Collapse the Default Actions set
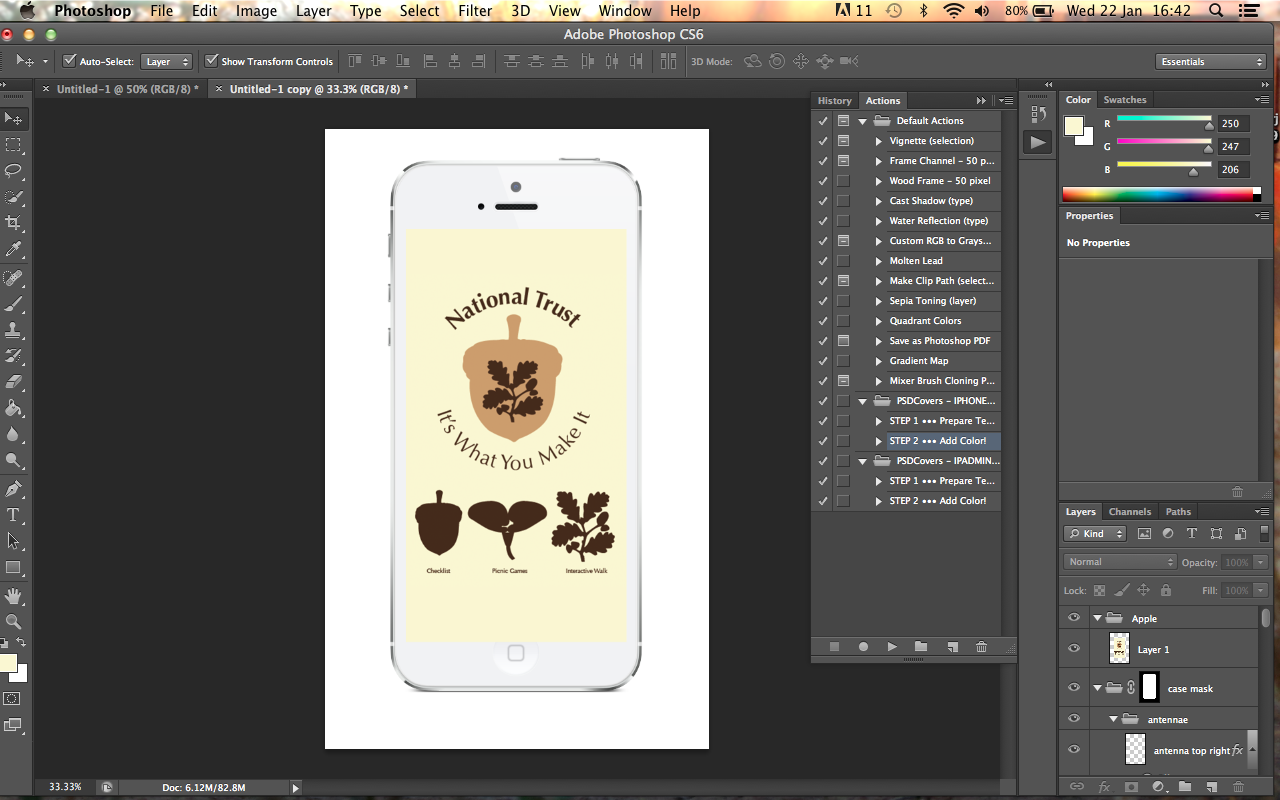 862,121
